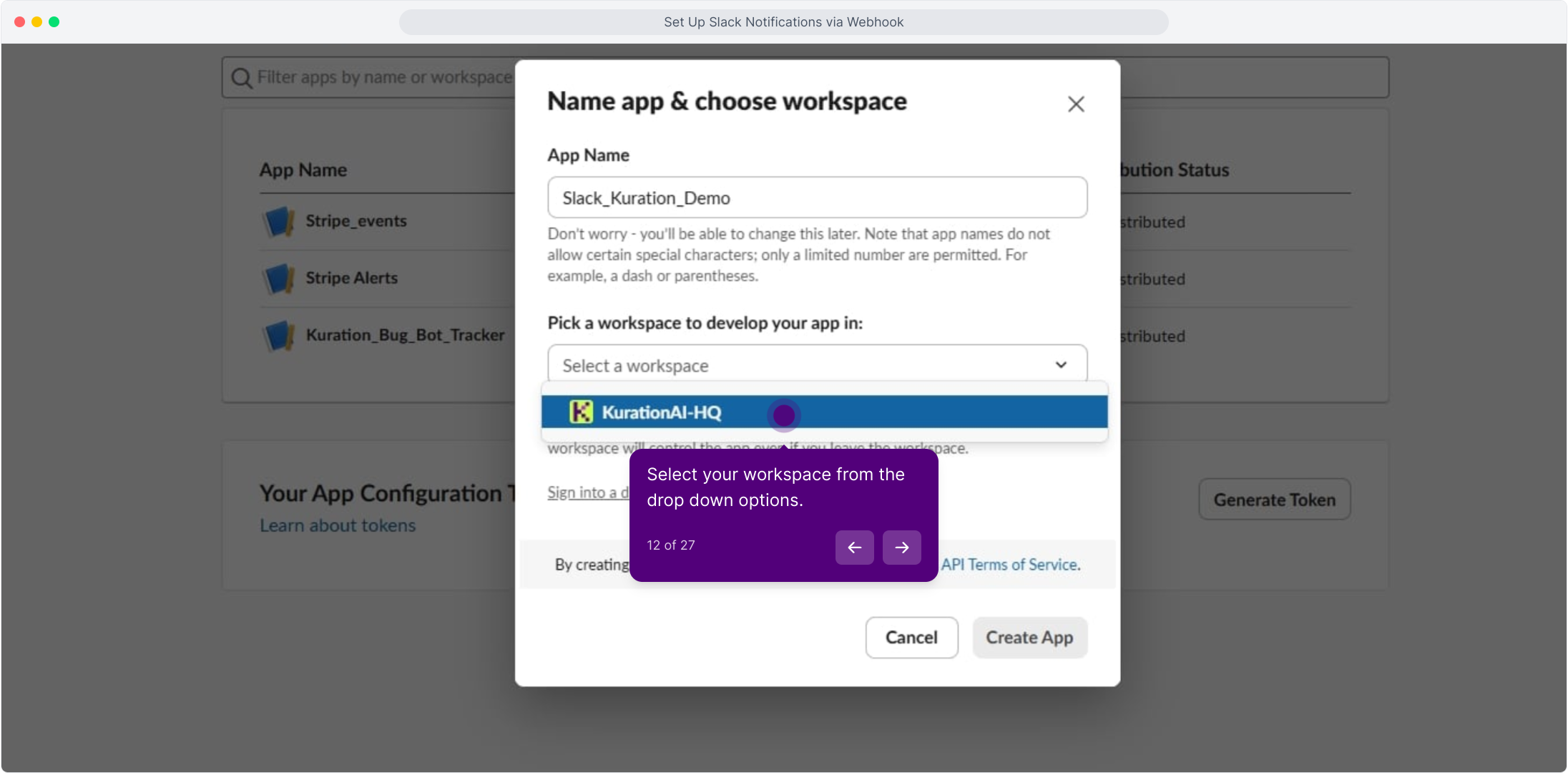Open the Stripe_events app row
Screen dimensions: 1568x773
click(386, 221)
